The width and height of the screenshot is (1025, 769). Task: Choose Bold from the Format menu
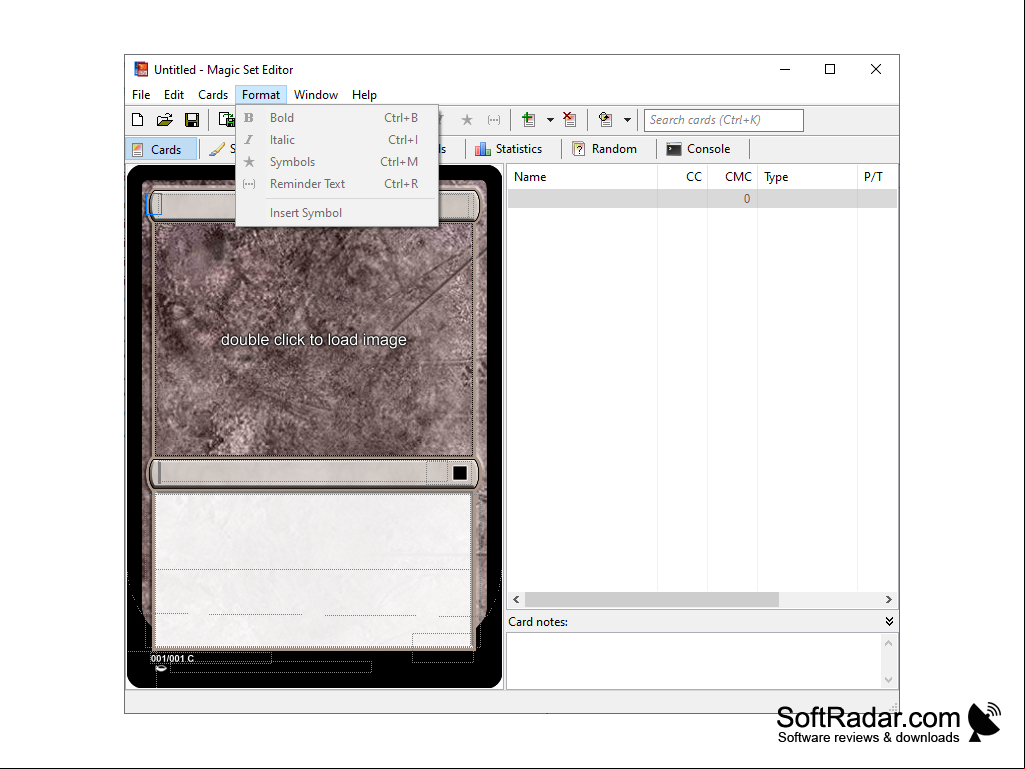click(337, 118)
